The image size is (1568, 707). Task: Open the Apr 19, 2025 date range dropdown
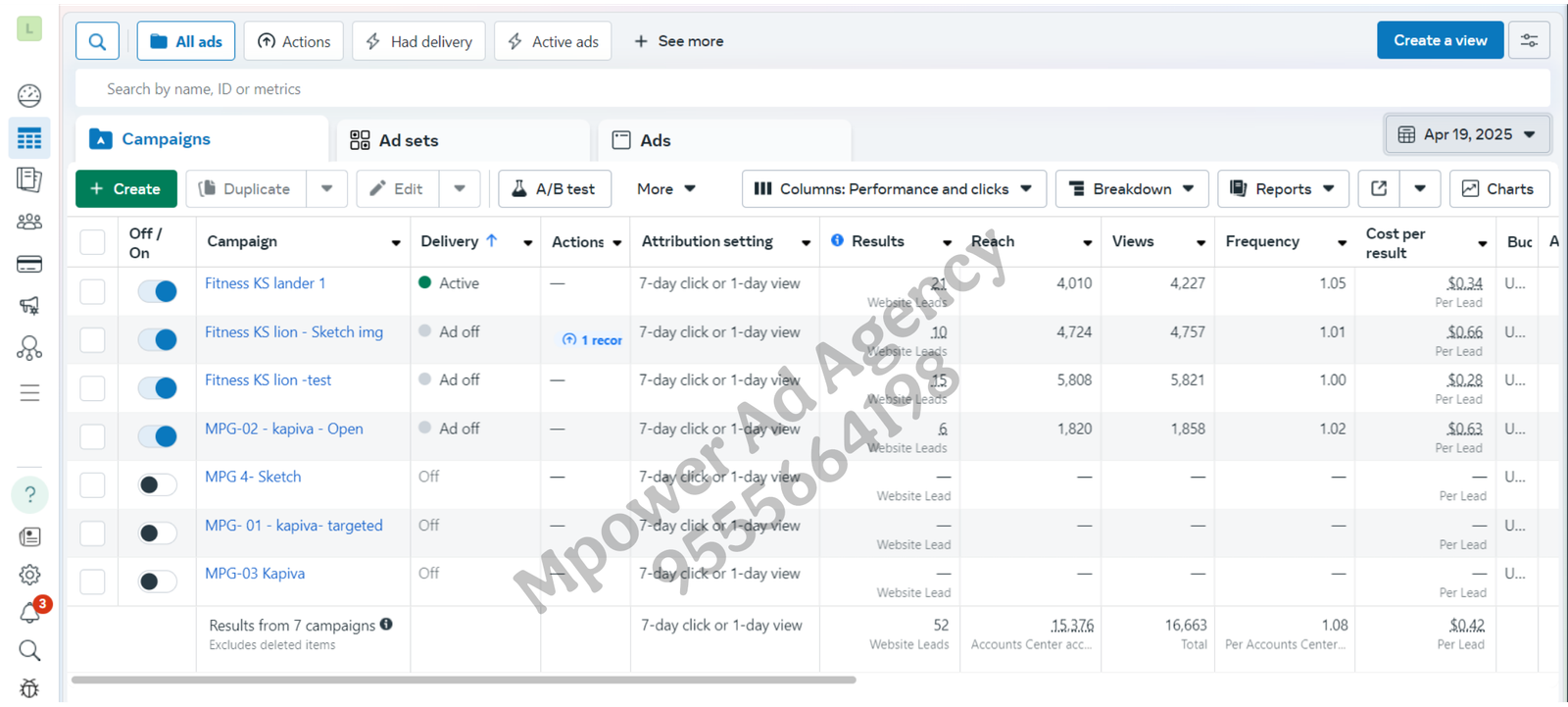1467,134
